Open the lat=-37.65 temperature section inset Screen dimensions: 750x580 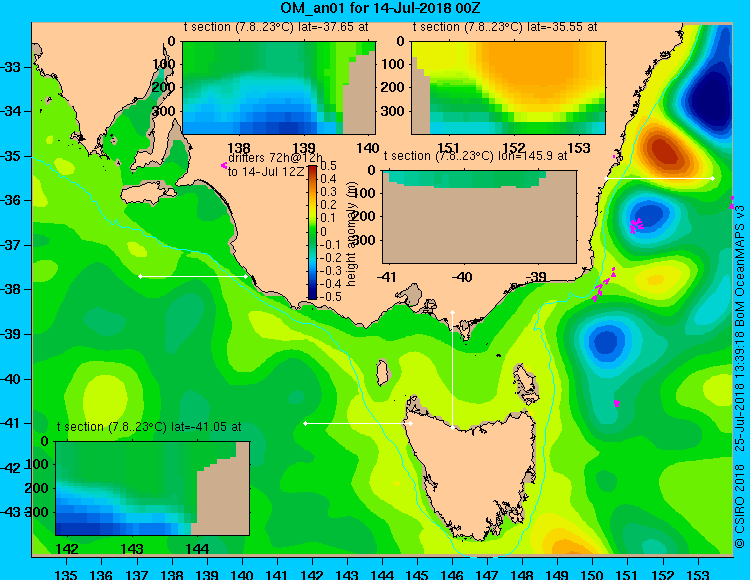[279, 88]
